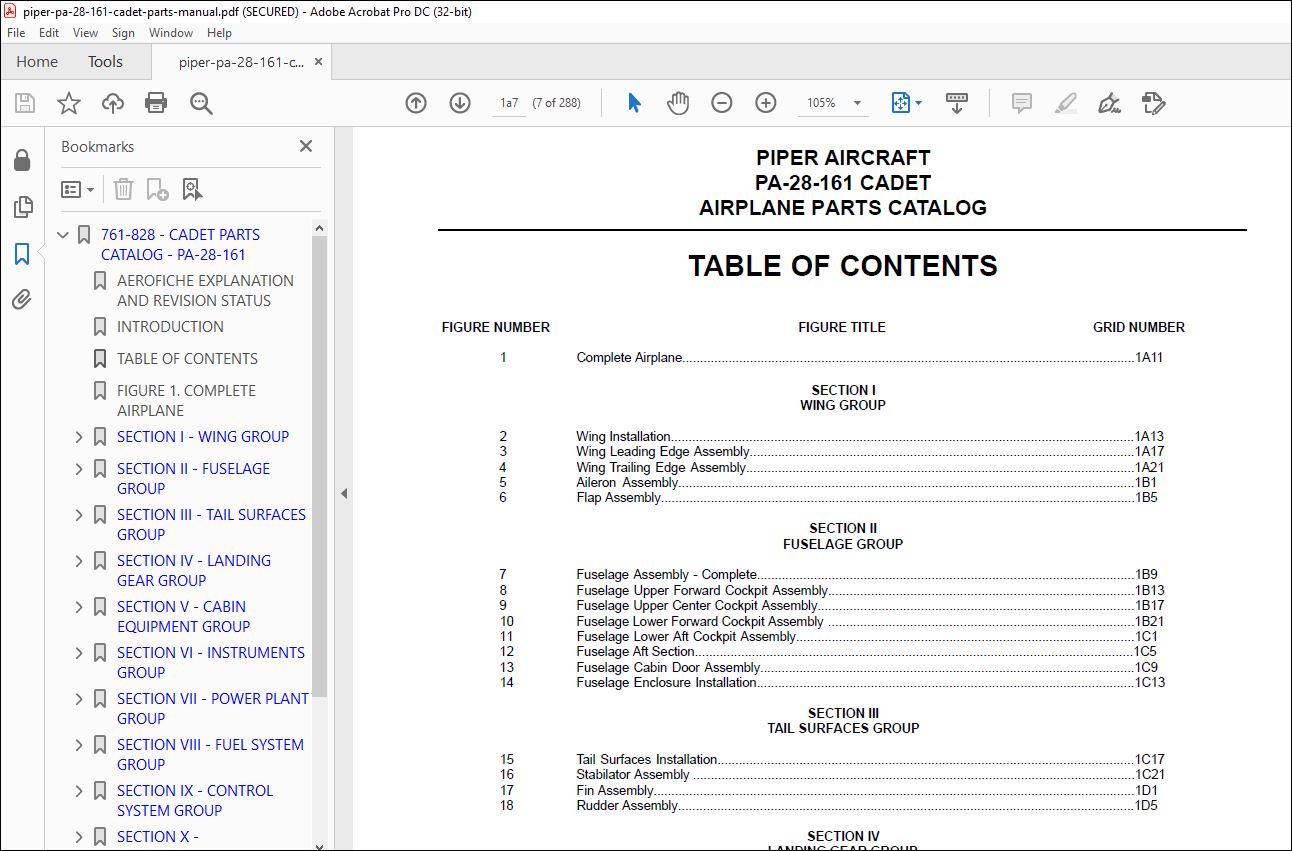The width and height of the screenshot is (1292, 851).
Task: Switch to the Home tab
Action: [x=37, y=62]
